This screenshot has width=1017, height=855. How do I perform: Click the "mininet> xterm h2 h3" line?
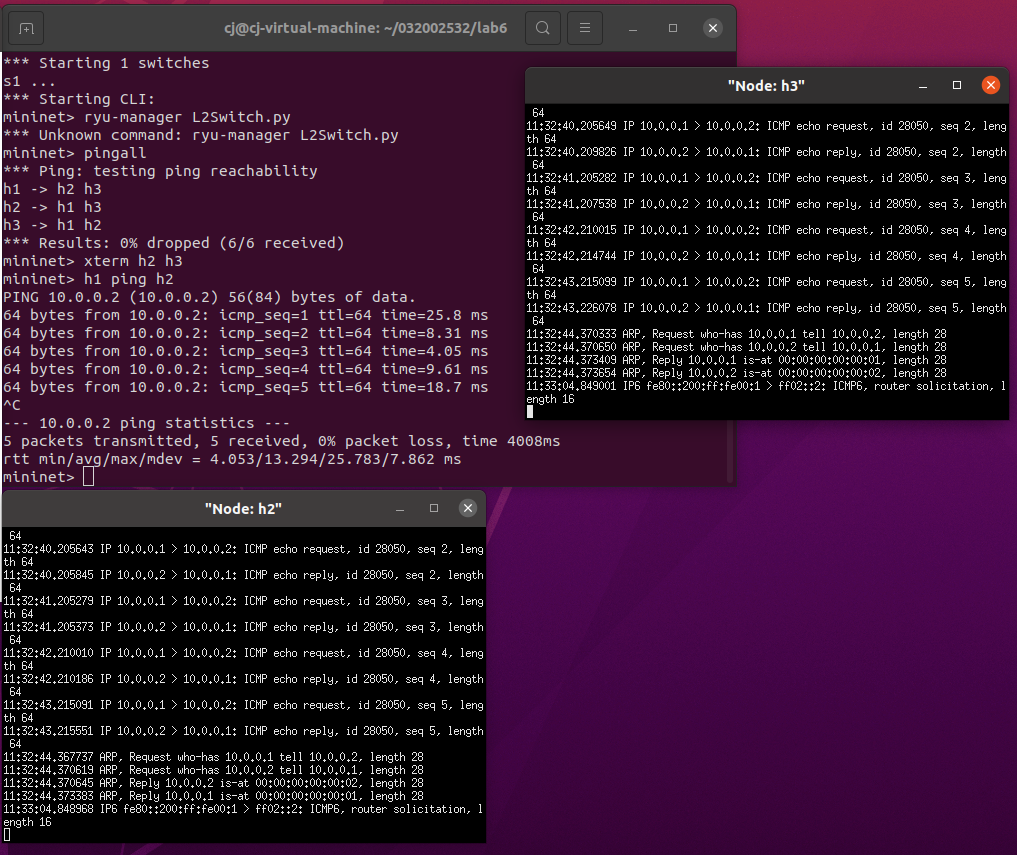(93, 261)
